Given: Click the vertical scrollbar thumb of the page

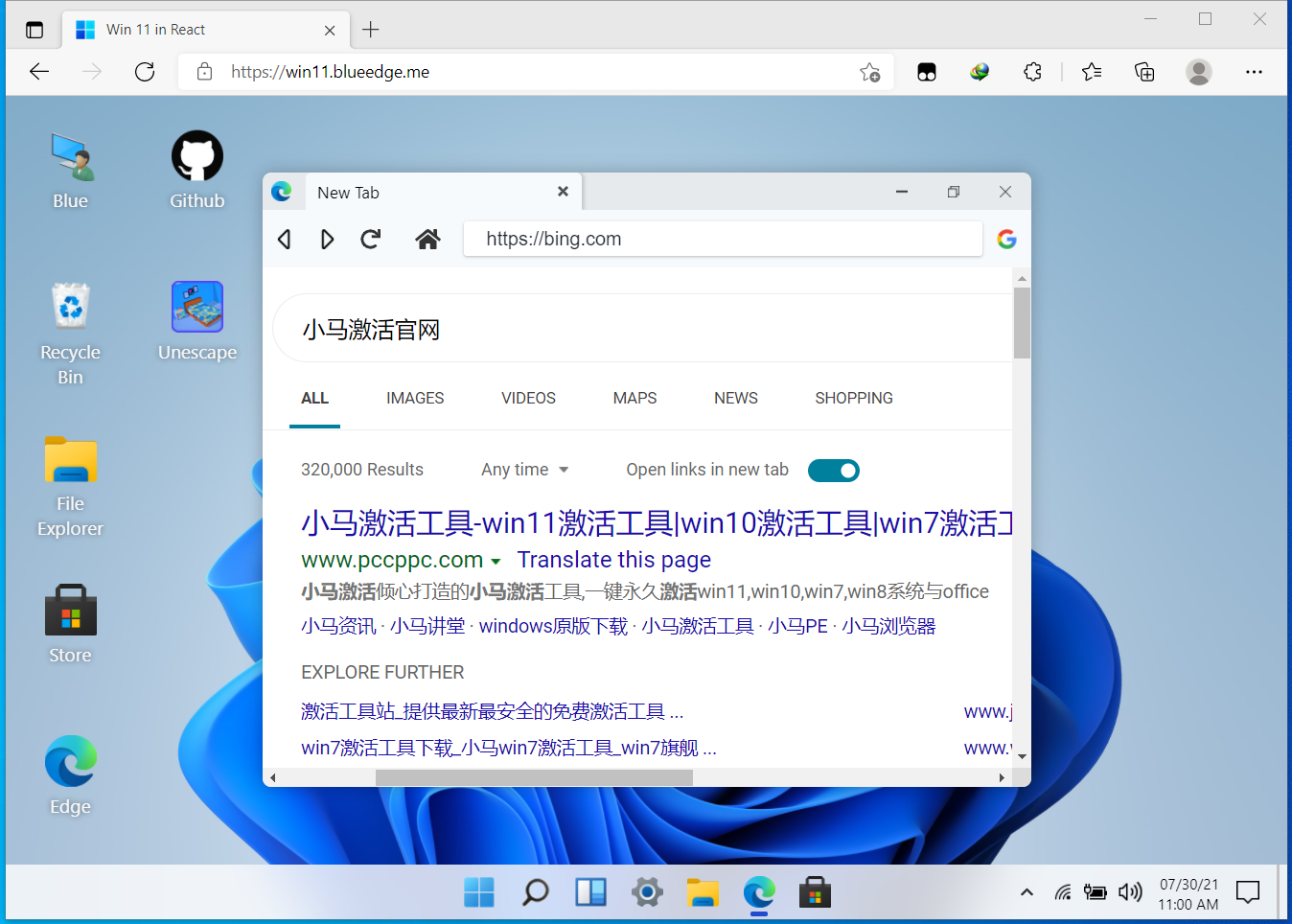Looking at the screenshot, I should pyautogui.click(x=1022, y=323).
